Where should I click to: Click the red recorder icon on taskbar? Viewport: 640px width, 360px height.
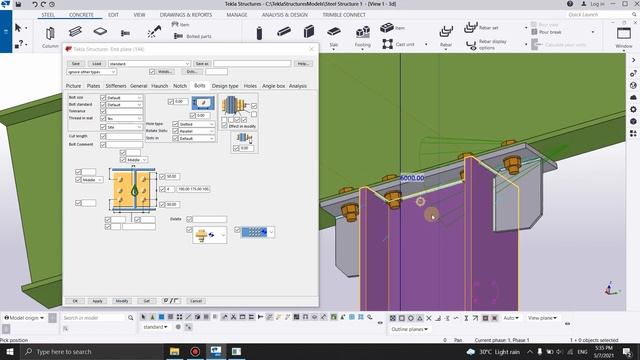(195, 351)
